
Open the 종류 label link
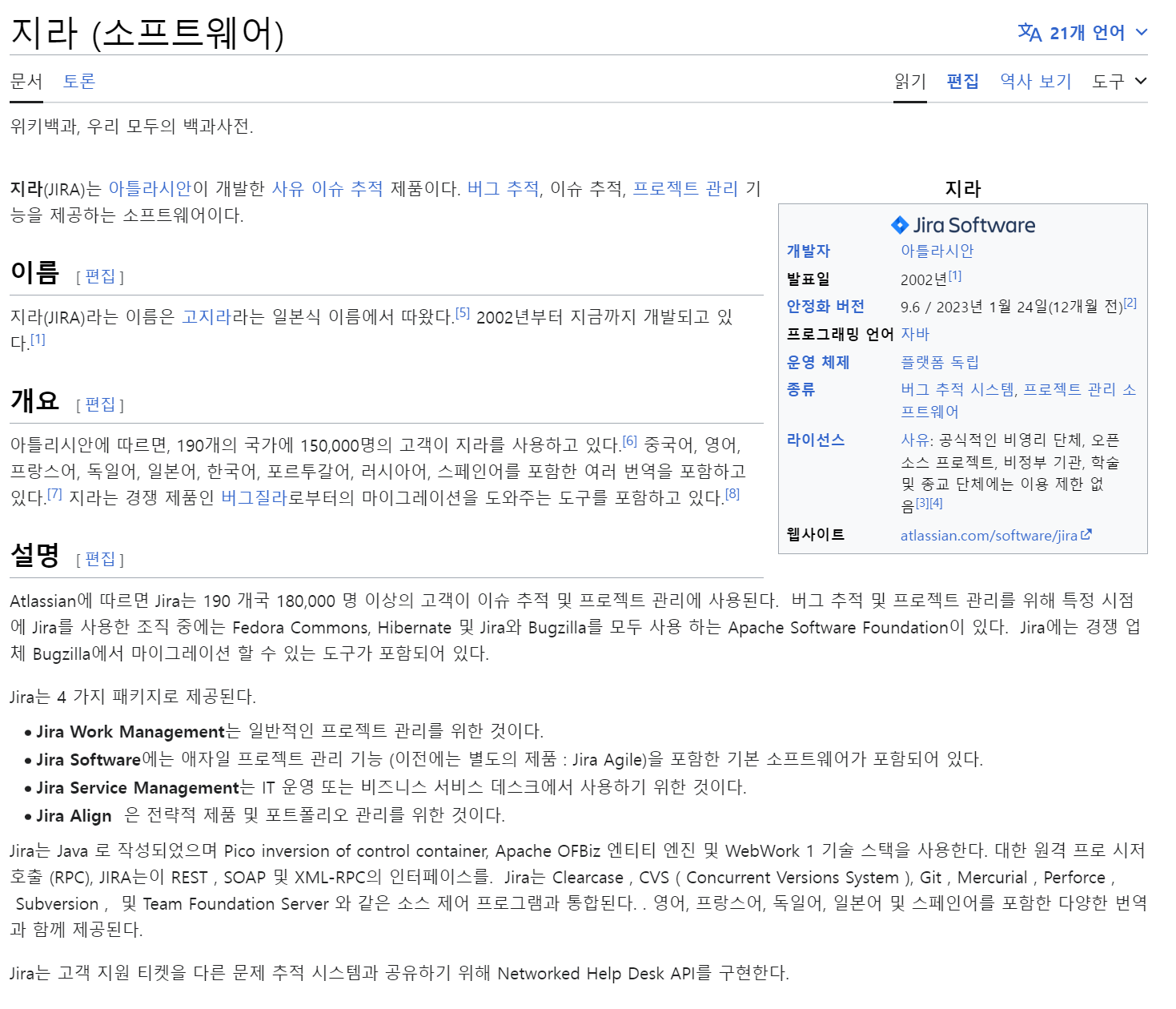pos(801,389)
